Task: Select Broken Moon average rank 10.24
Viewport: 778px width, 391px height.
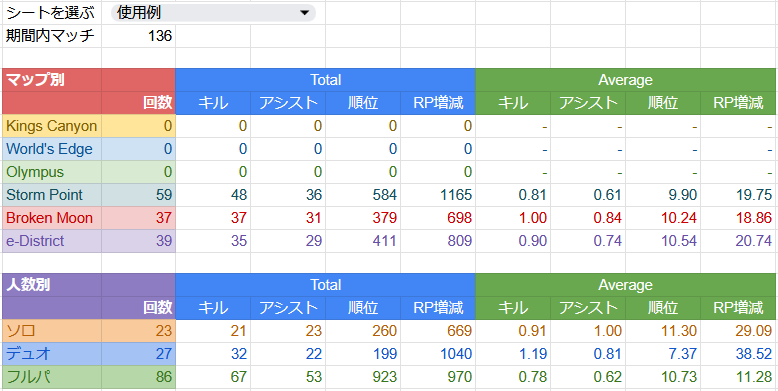Action: (662, 218)
